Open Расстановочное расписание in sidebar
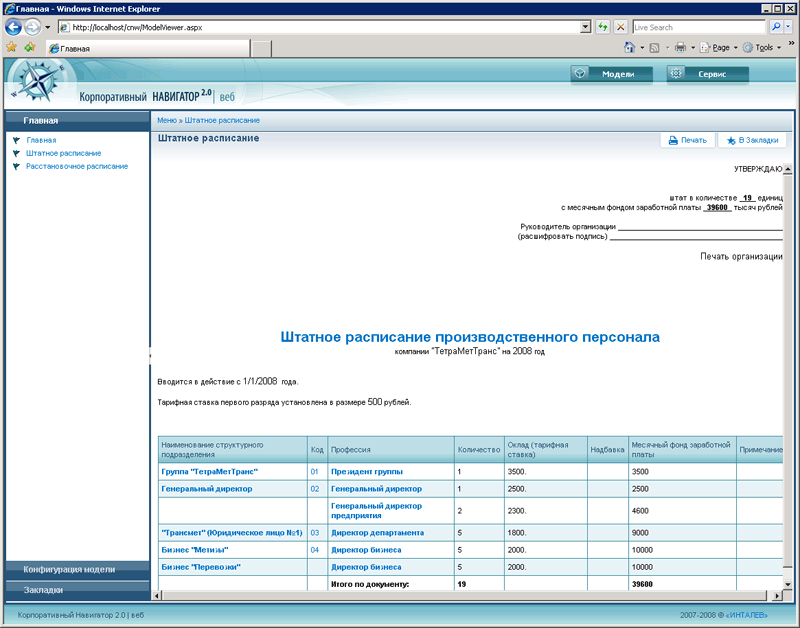The width and height of the screenshot is (800, 628). (77, 166)
